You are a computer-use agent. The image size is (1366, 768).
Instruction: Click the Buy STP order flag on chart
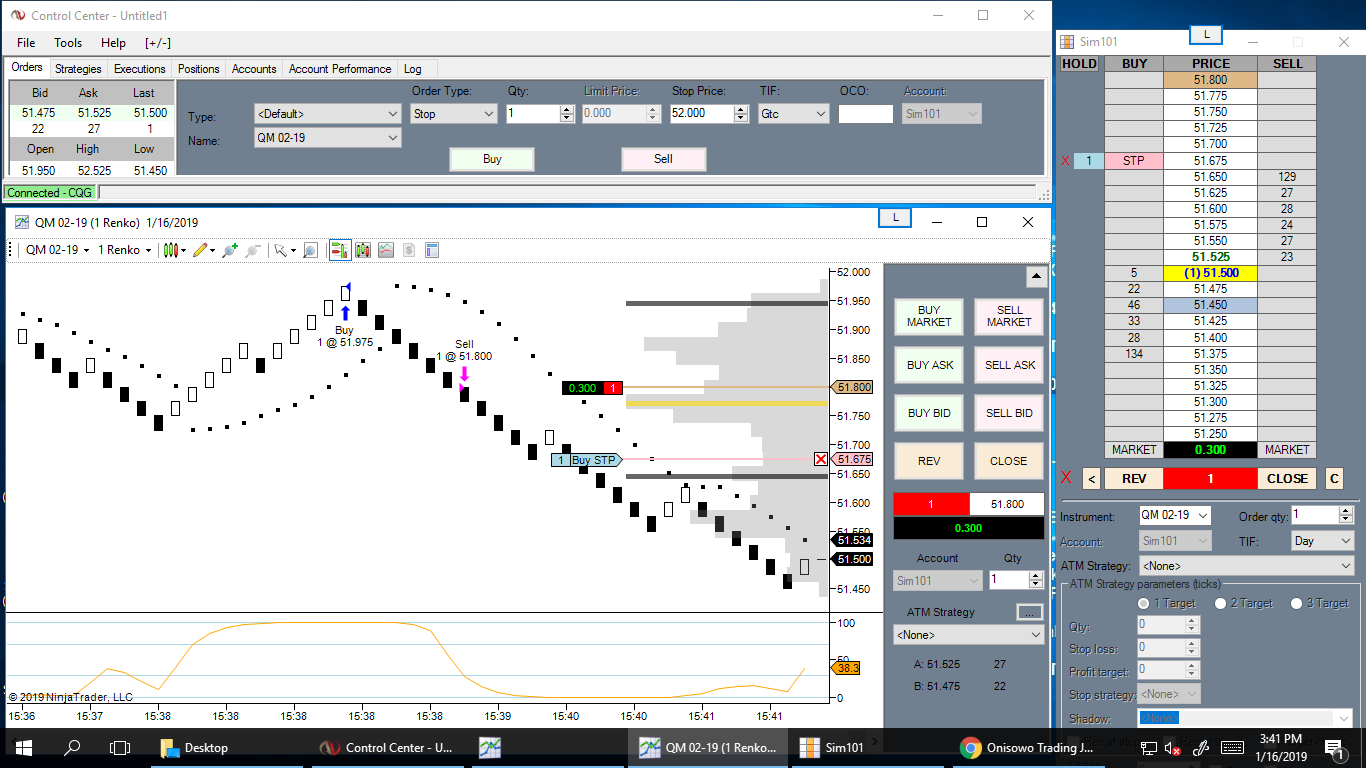tap(587, 460)
